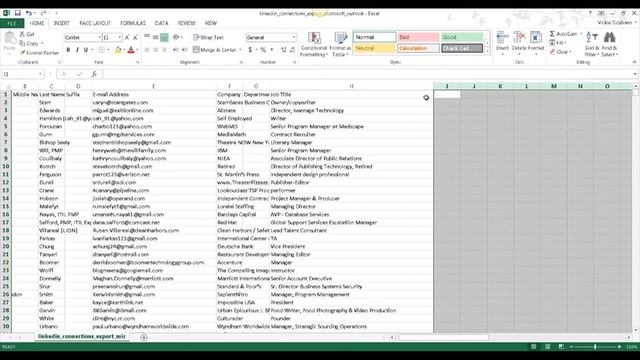Apply the Normal cell style
Viewport: 640px width, 360px height.
(374, 37)
